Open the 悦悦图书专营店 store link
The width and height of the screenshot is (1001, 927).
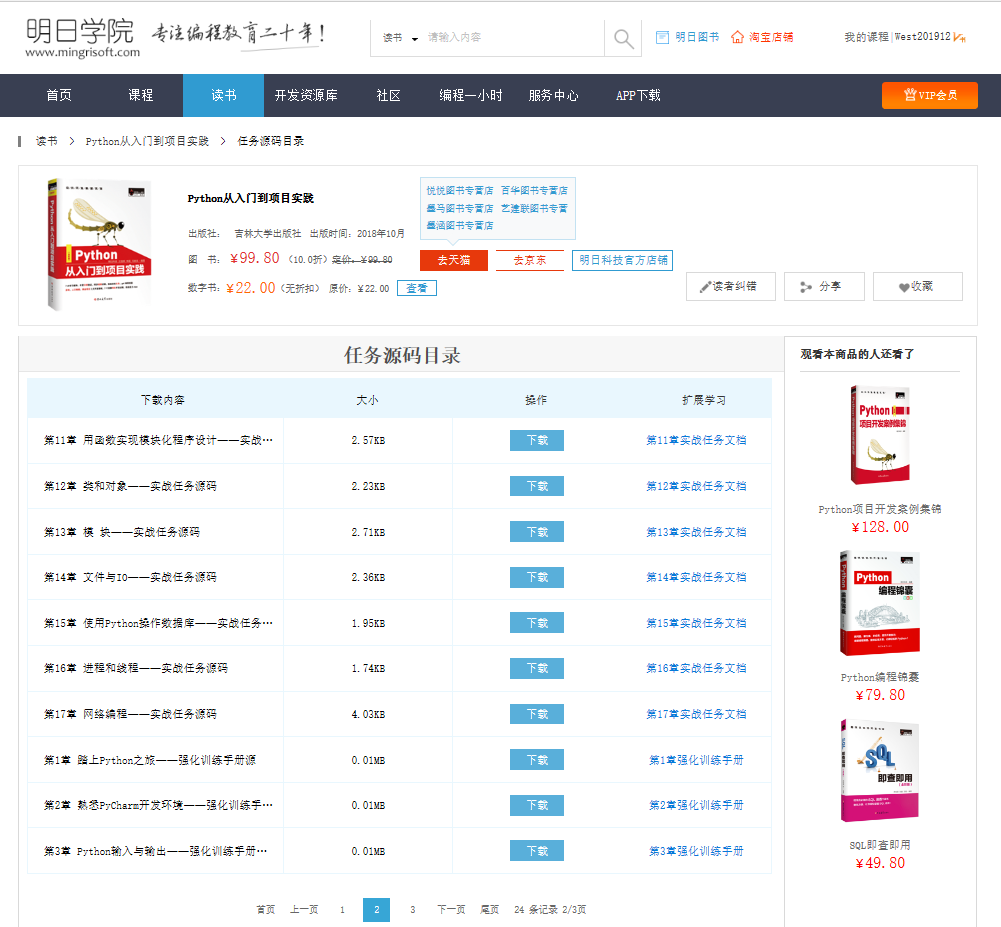(460, 190)
